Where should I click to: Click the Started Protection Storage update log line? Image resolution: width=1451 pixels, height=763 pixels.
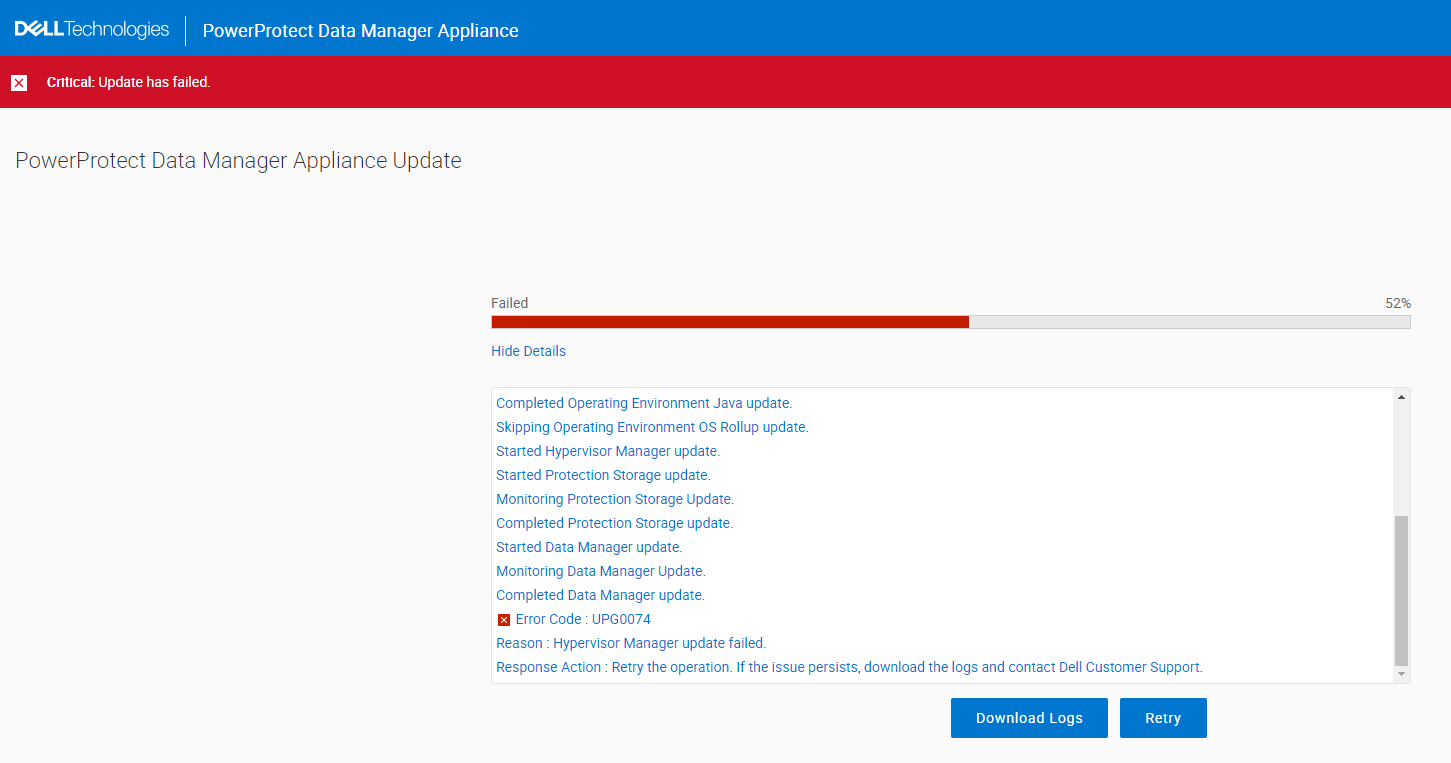pyautogui.click(x=602, y=475)
